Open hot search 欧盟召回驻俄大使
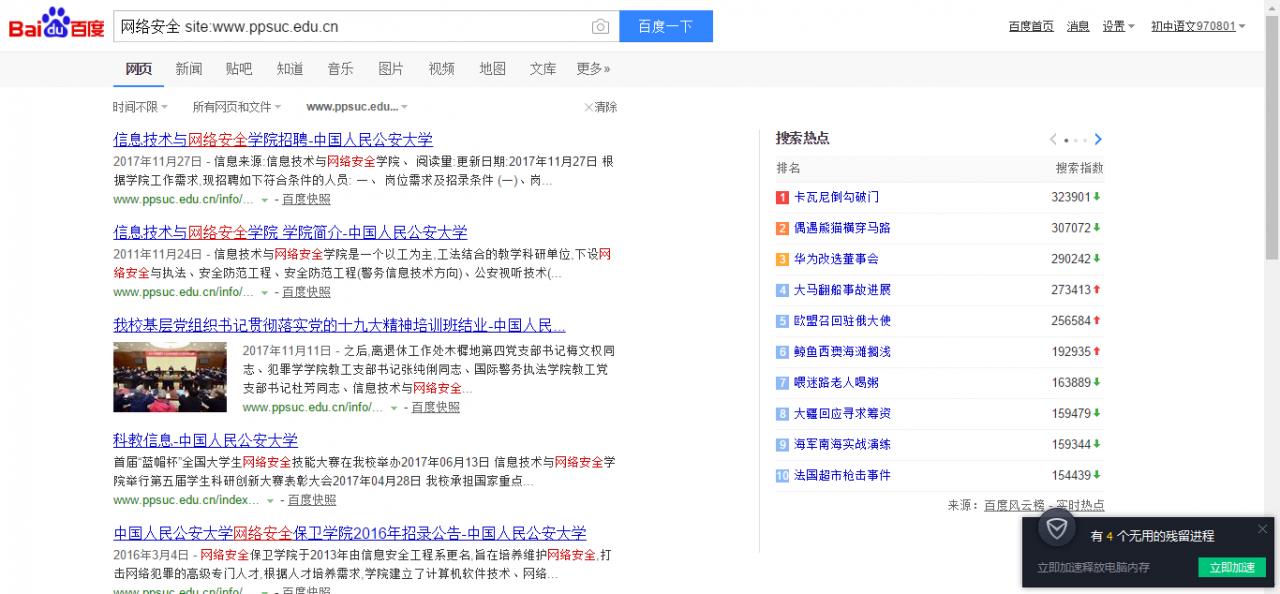Viewport: 1280px width, 594px height. pyautogui.click(x=842, y=321)
